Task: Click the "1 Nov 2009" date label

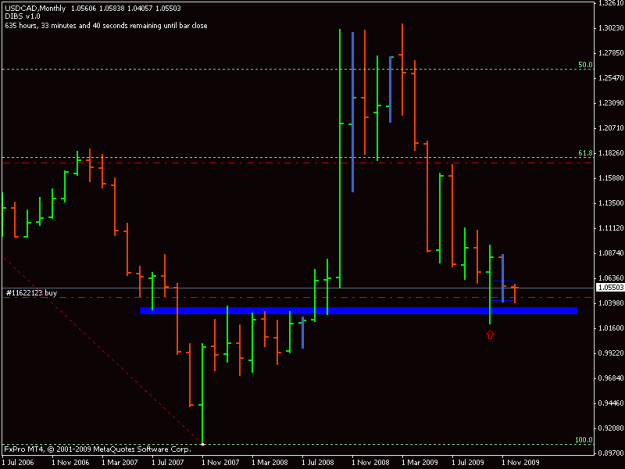Action: (520, 462)
